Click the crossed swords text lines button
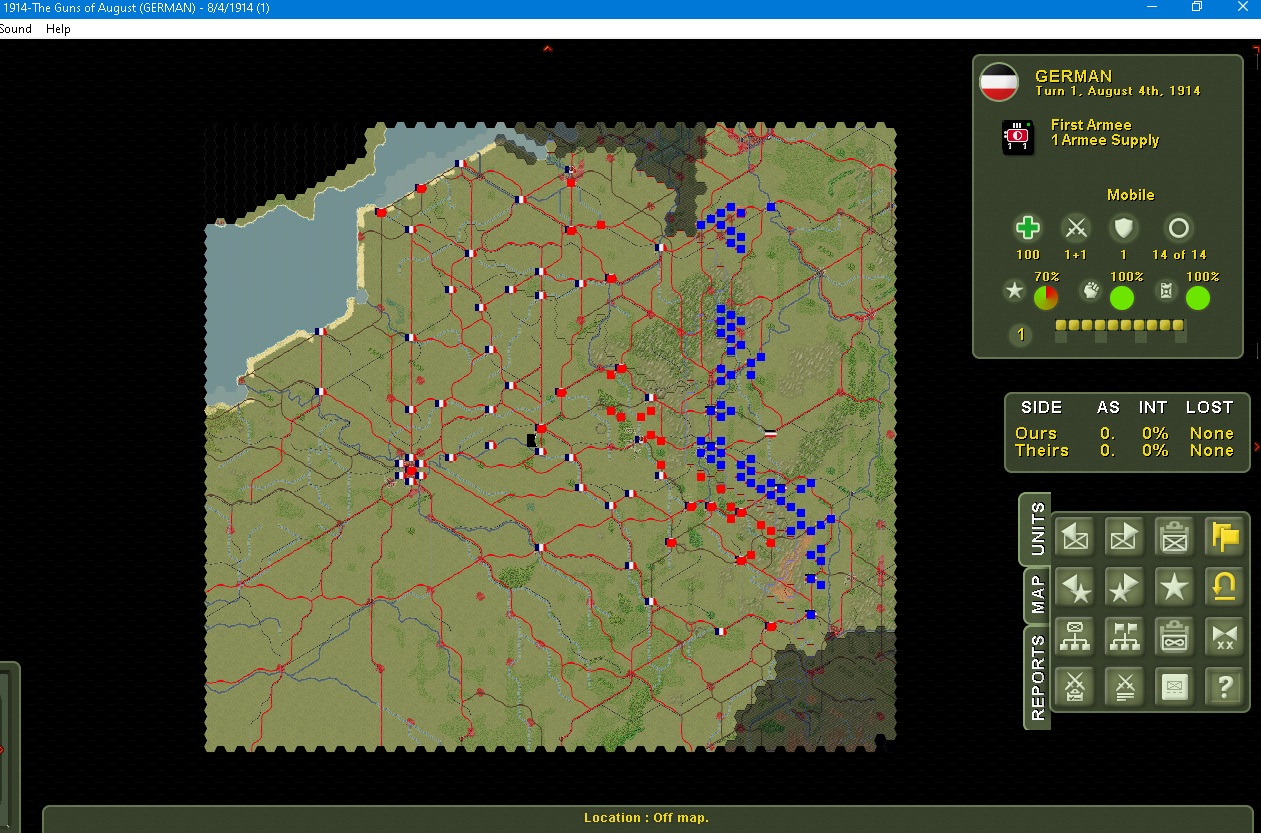The width and height of the screenshot is (1261, 833). pyautogui.click(x=1124, y=686)
